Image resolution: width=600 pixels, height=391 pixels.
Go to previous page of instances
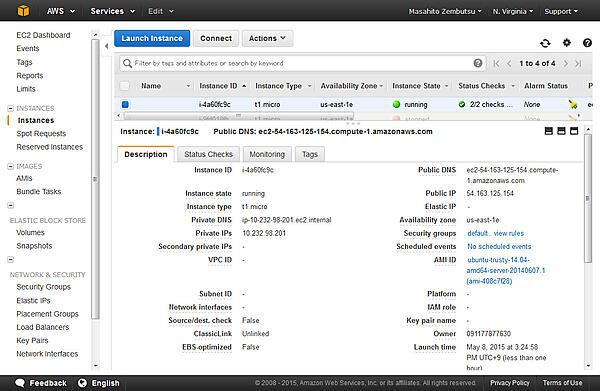(509, 64)
